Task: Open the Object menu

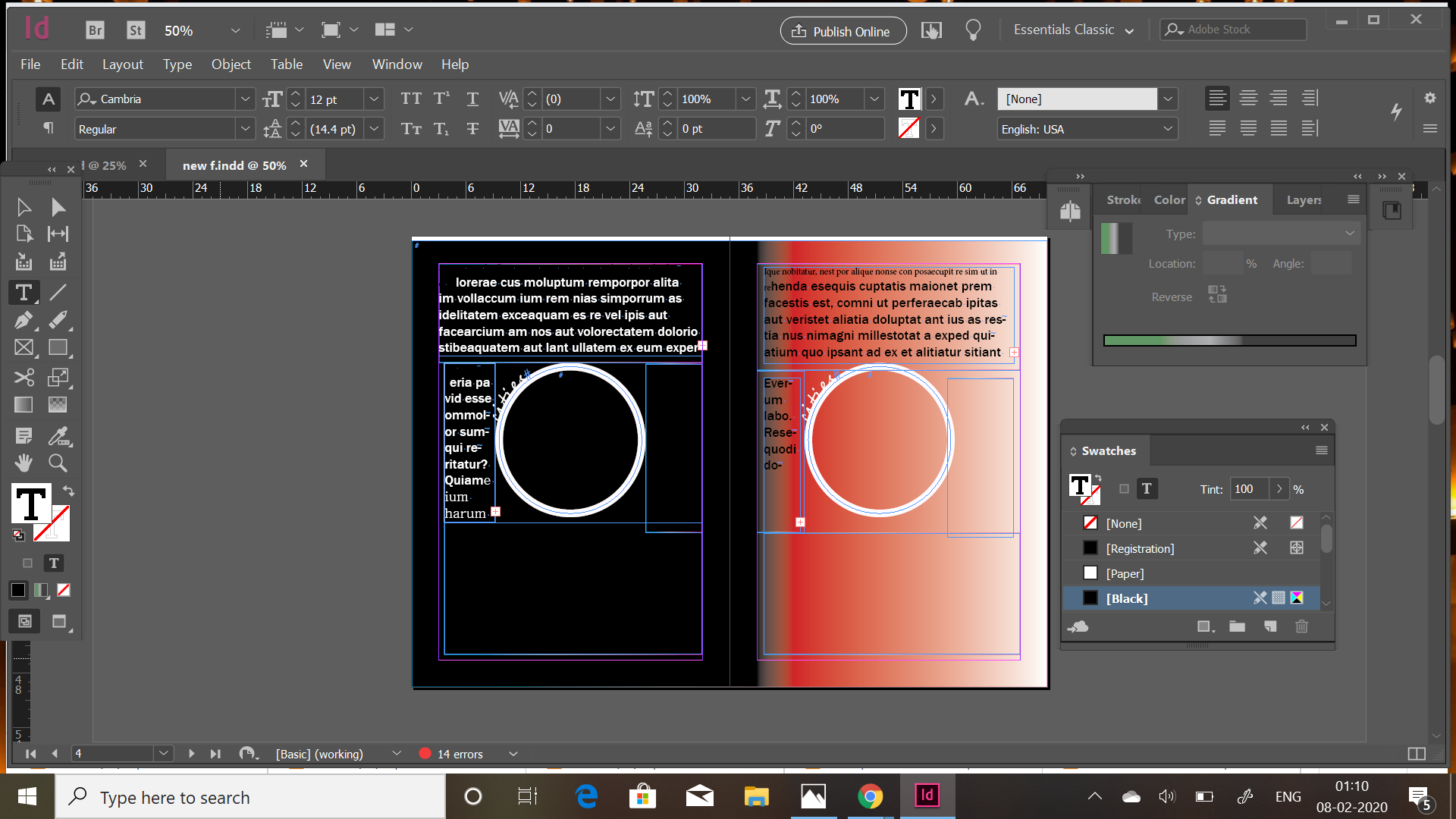Action: click(x=231, y=64)
